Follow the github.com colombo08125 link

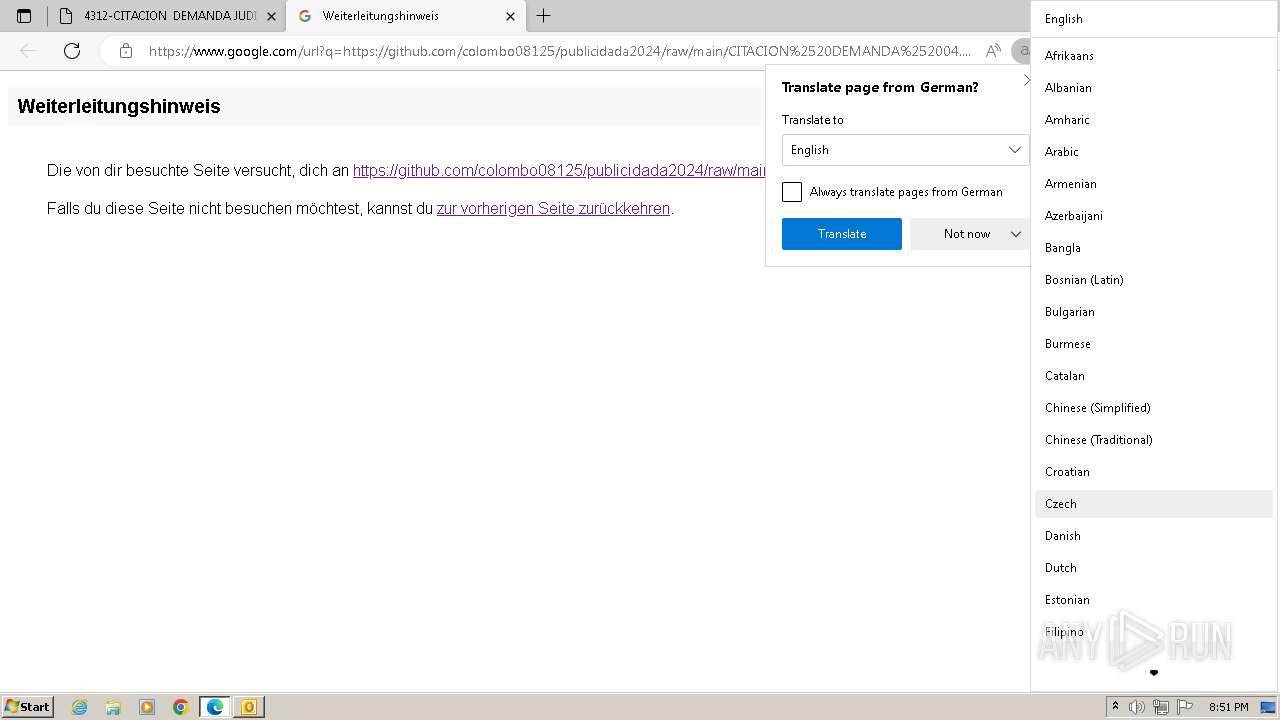click(x=559, y=170)
